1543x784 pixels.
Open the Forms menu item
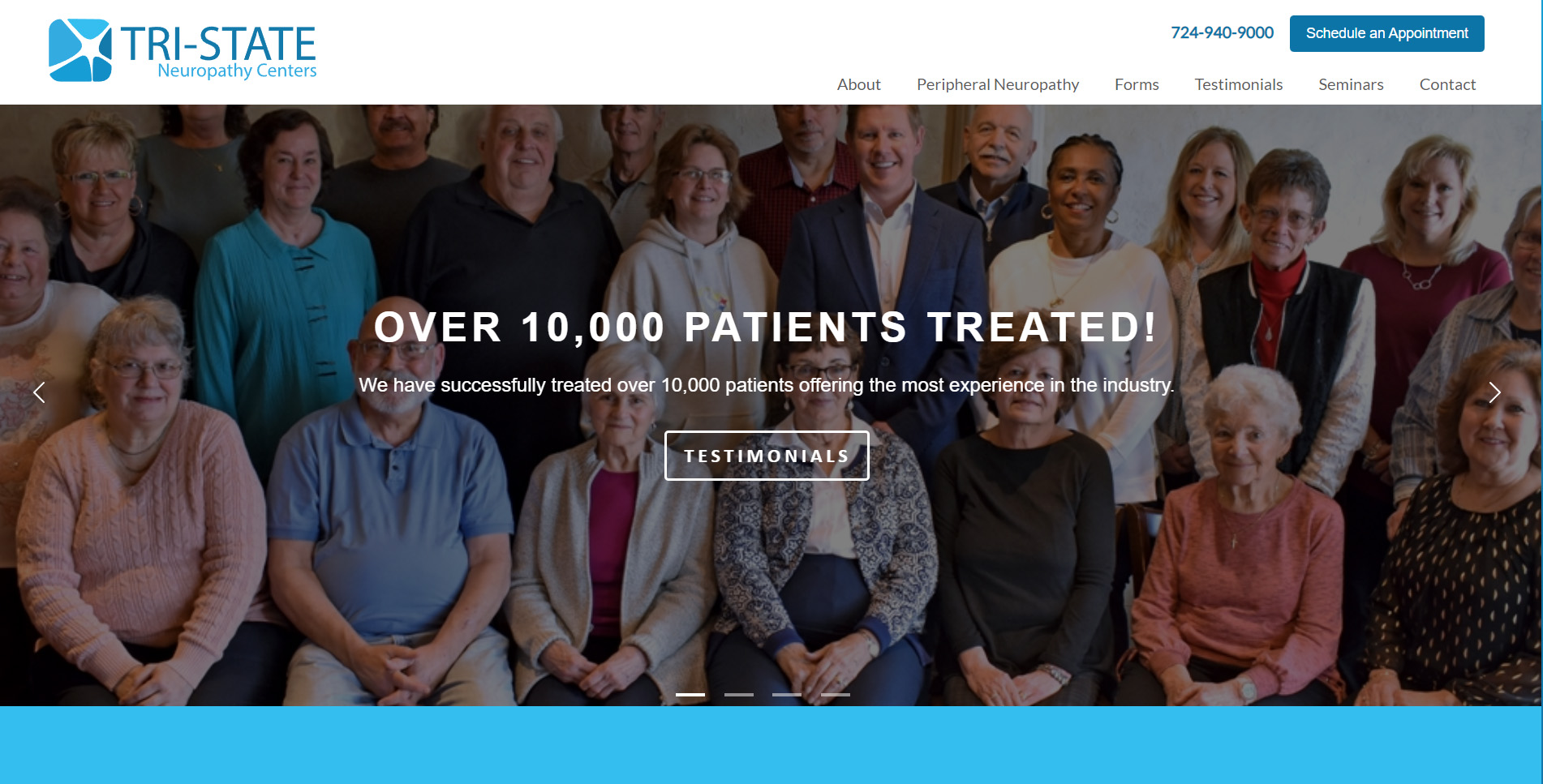pos(1137,84)
